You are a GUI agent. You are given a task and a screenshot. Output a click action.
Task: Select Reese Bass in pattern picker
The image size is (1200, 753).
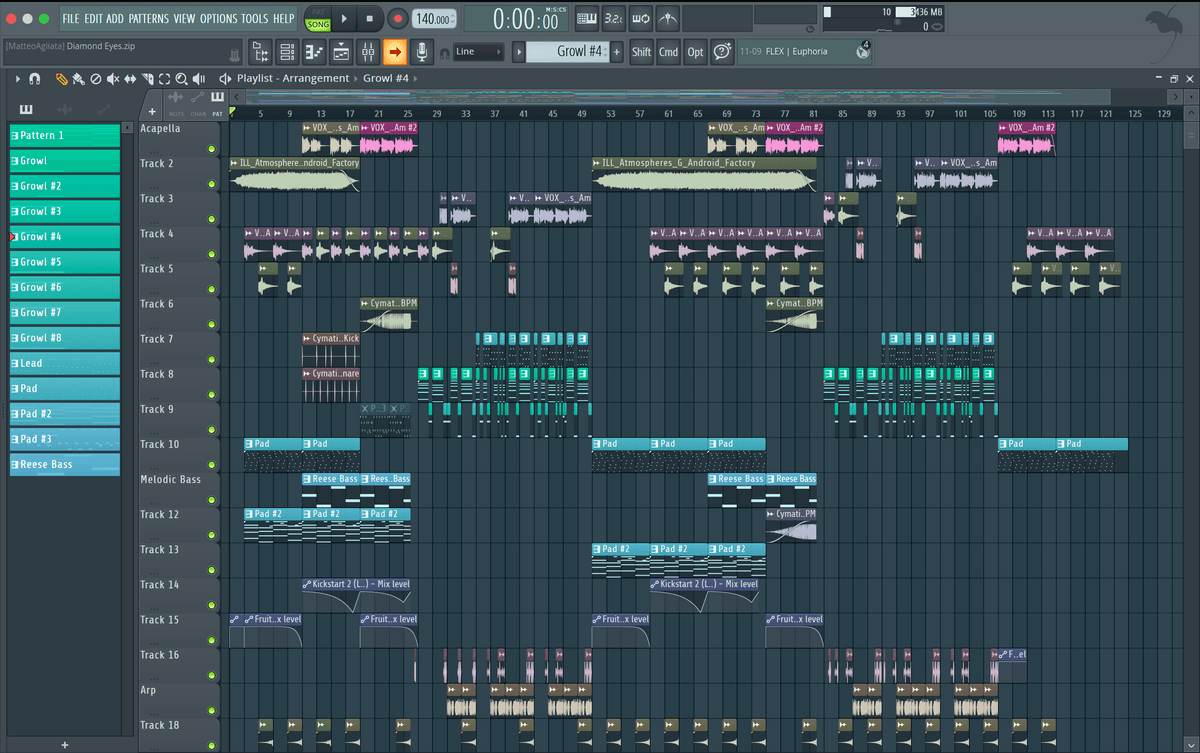pos(65,464)
